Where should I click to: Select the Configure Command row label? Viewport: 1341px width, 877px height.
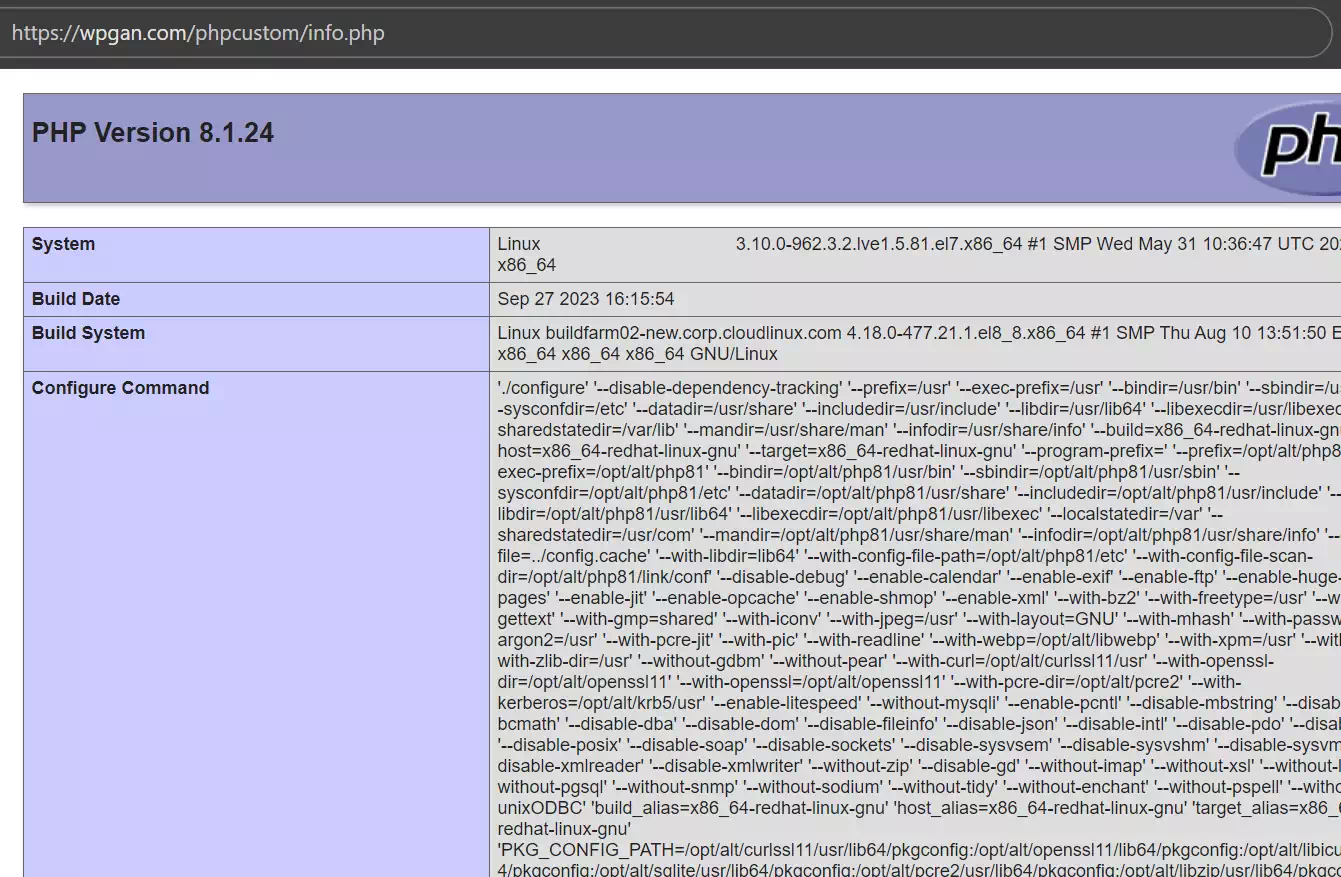coord(120,388)
